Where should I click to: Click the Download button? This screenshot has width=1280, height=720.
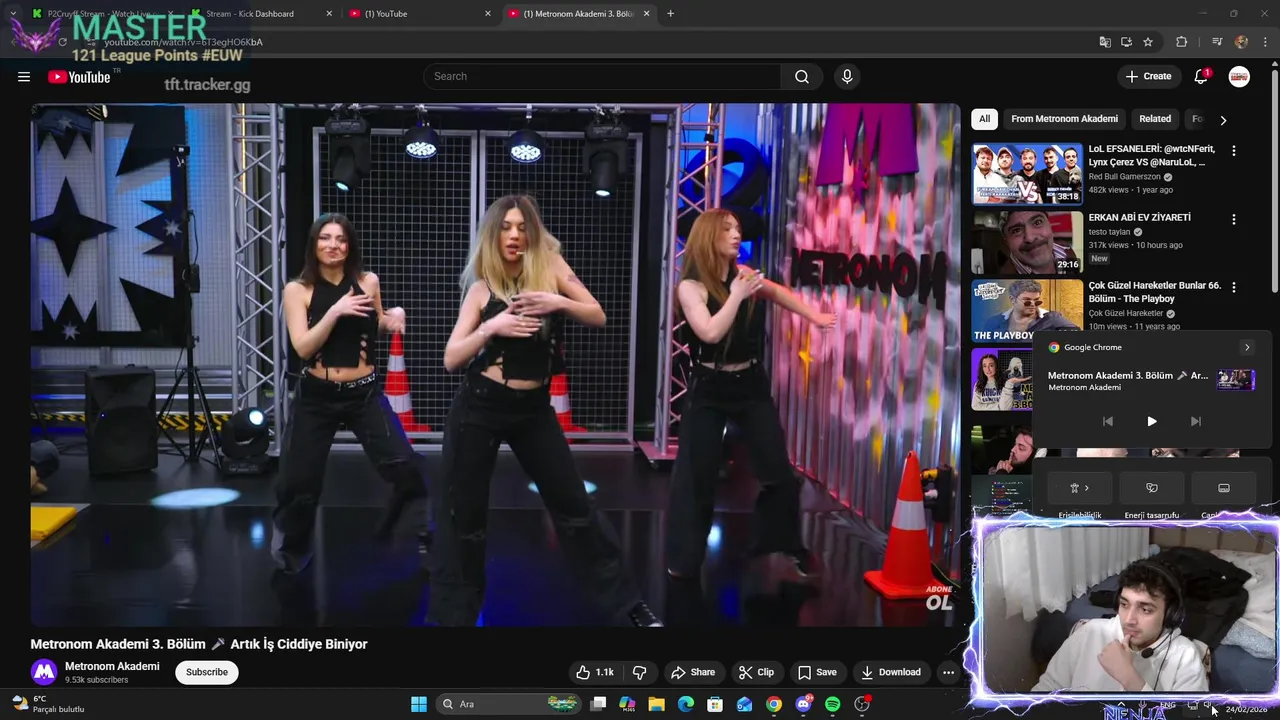tap(891, 672)
